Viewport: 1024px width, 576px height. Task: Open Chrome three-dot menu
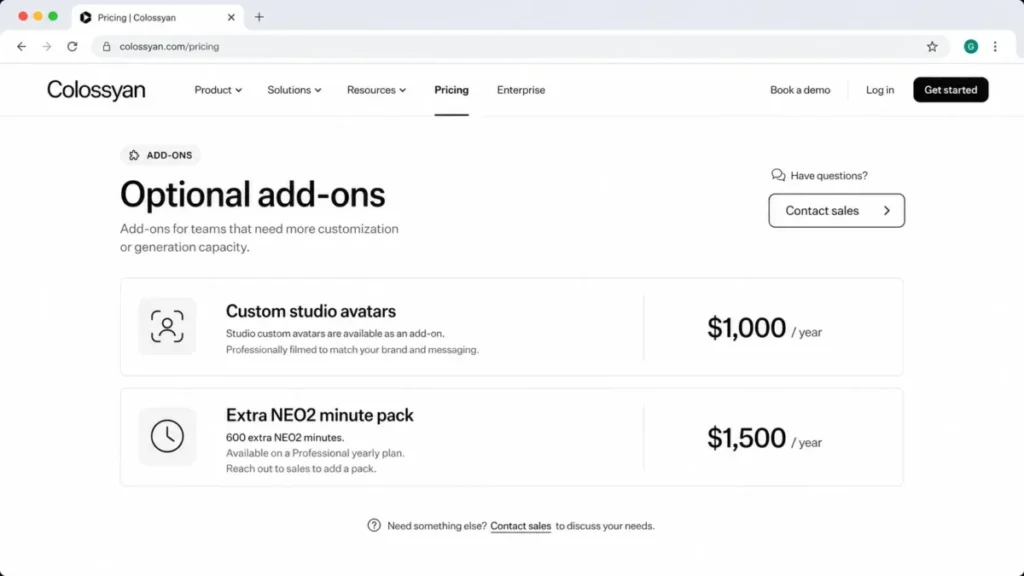click(x=995, y=46)
